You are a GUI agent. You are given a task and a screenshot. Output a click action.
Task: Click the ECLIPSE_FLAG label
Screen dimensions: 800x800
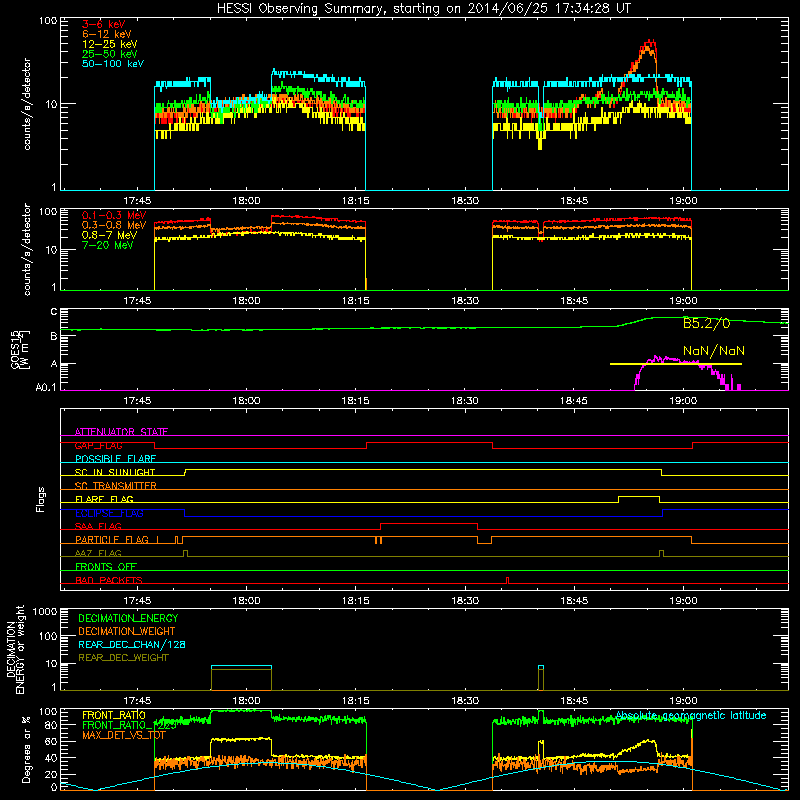tap(109, 513)
